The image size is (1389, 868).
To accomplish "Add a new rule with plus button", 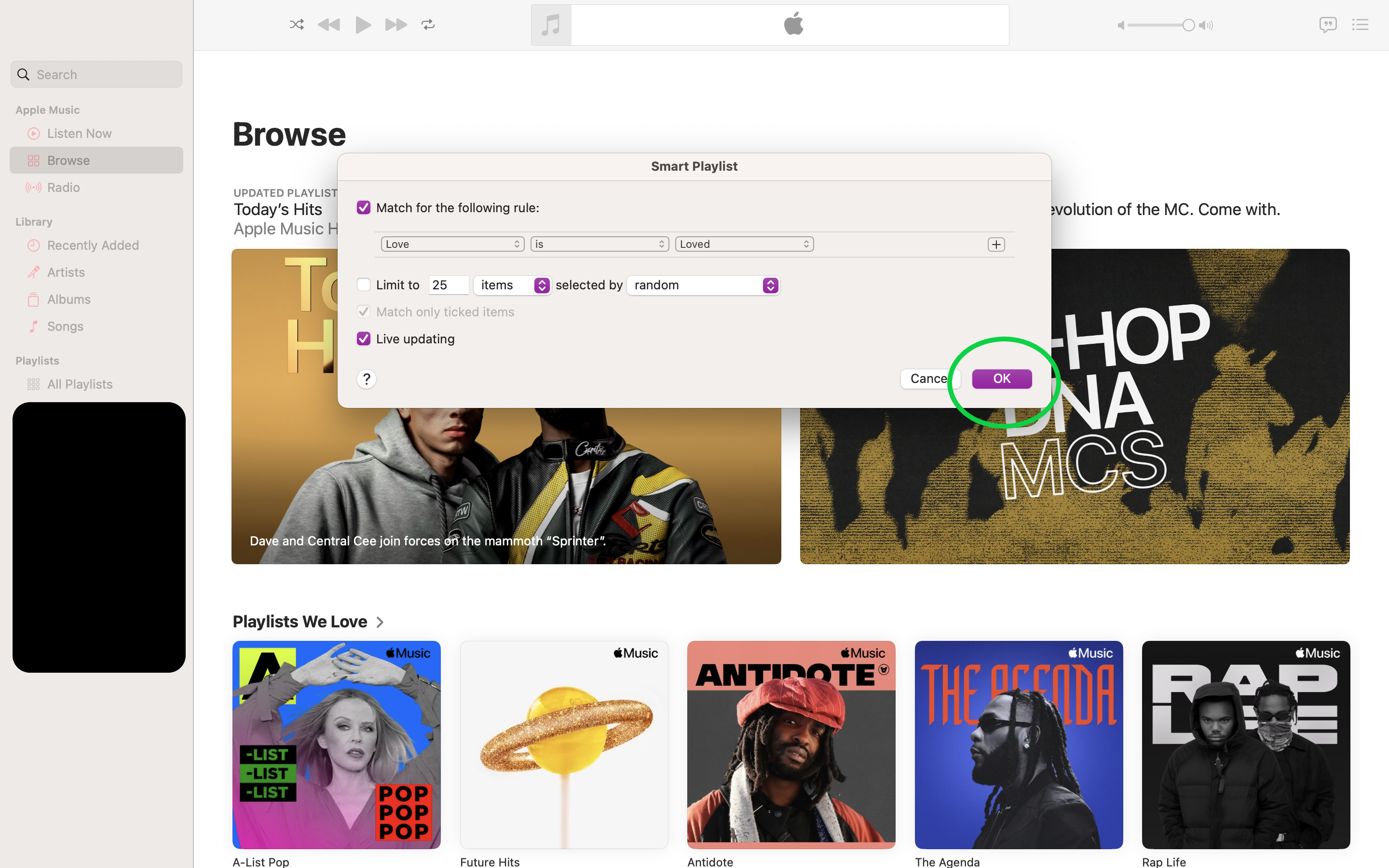I will coord(996,244).
